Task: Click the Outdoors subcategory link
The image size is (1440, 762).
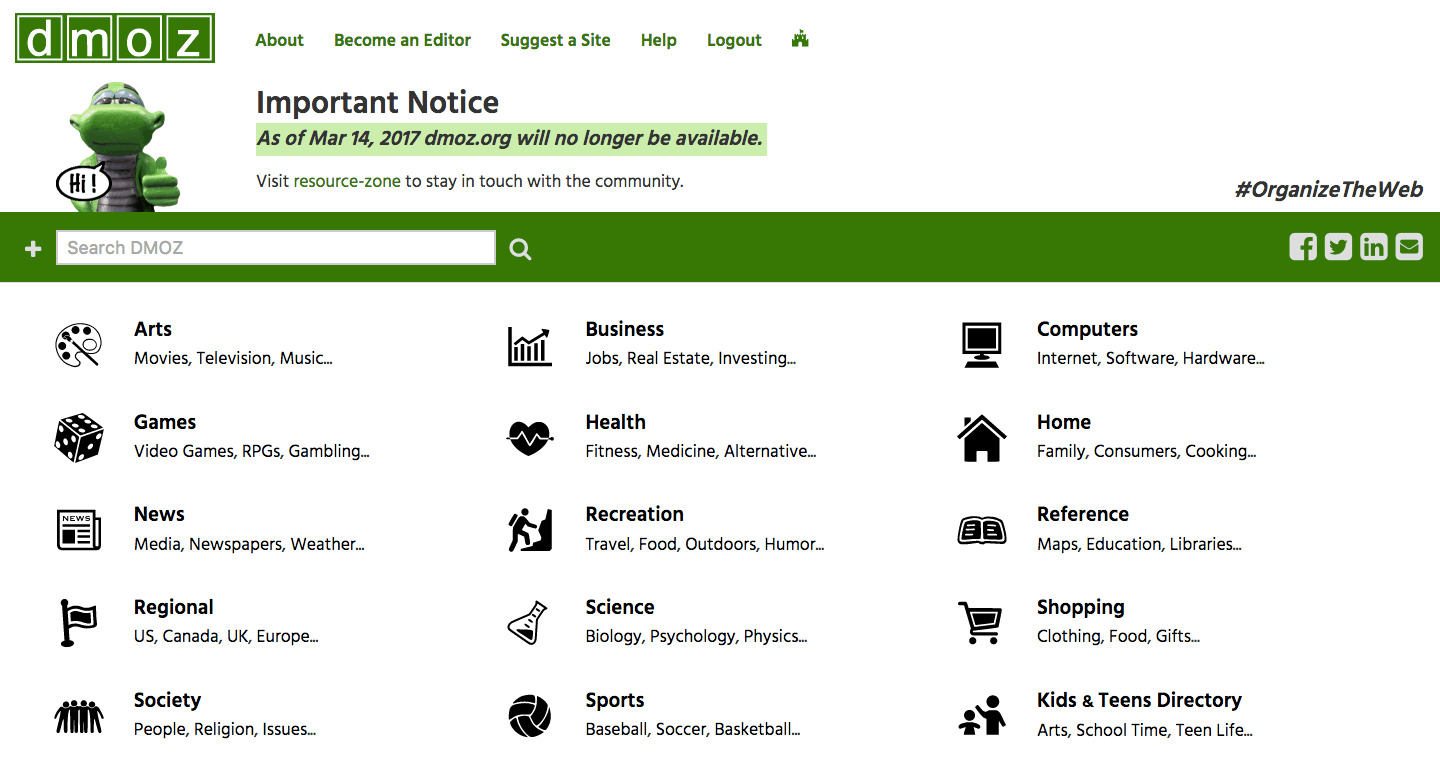Action: pos(720,544)
